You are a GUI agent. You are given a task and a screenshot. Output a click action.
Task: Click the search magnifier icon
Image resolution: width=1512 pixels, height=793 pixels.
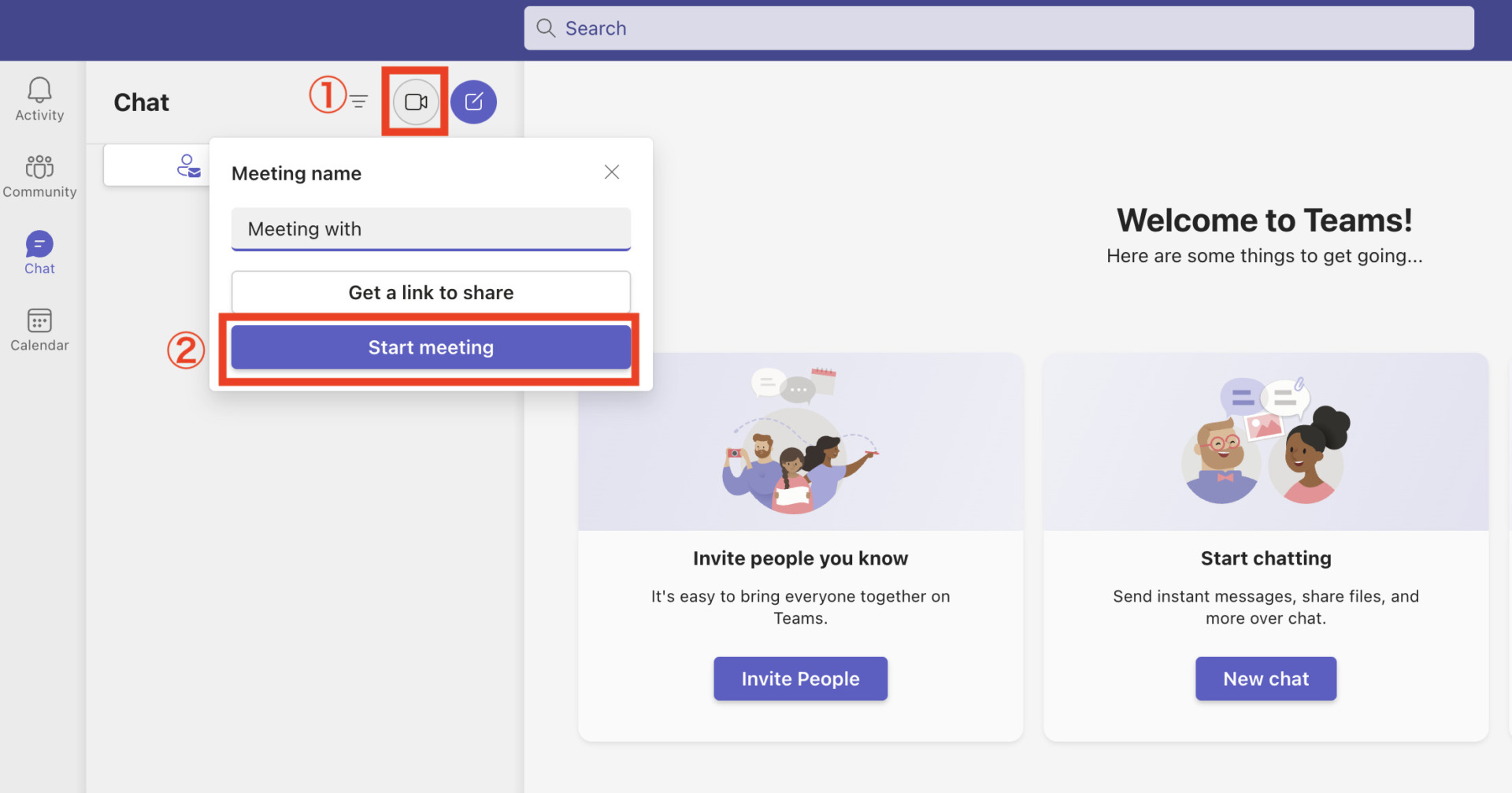point(546,28)
